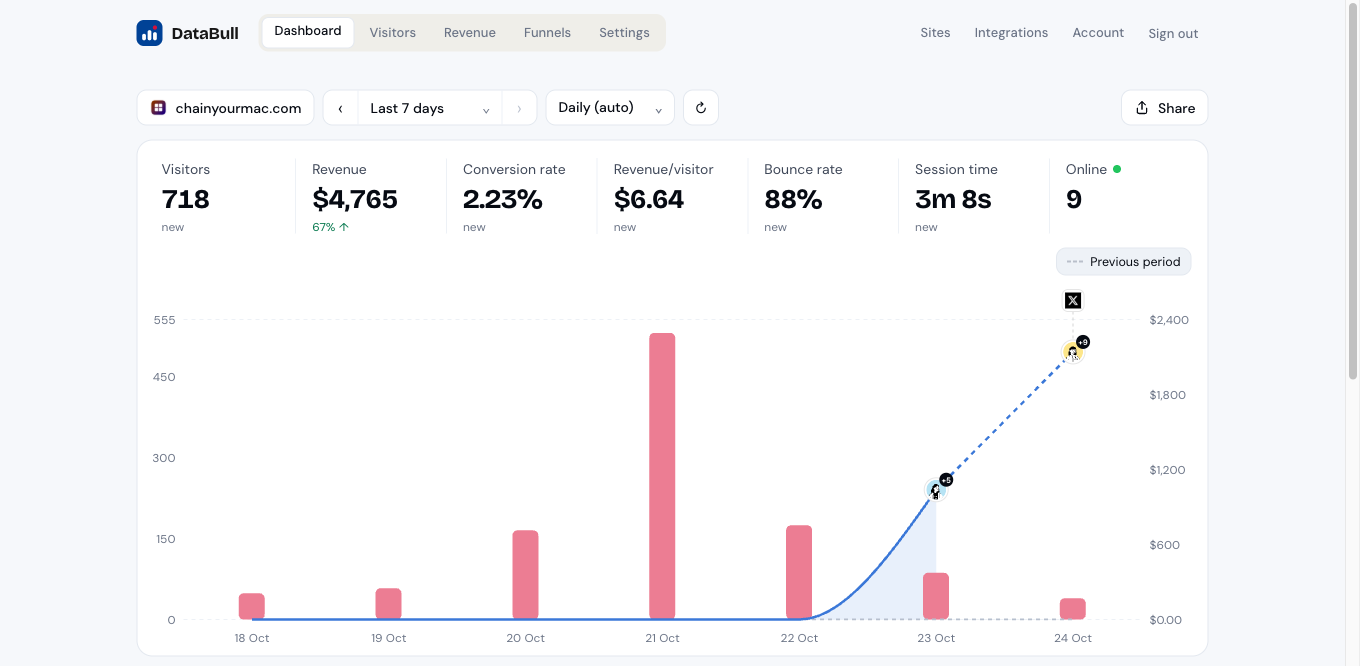Open the Settings tab
Image resolution: width=1360 pixels, height=666 pixels.
click(624, 33)
